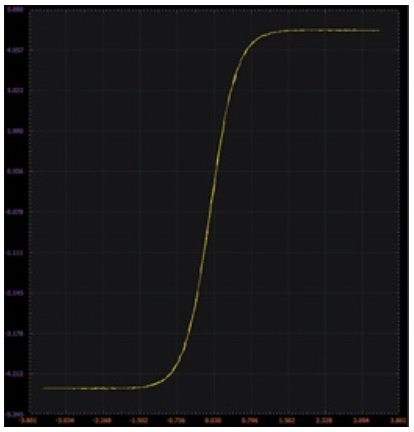The width and height of the screenshot is (414, 432).
Task: Click the y-axis label 0.956
Action: (x=12, y=171)
